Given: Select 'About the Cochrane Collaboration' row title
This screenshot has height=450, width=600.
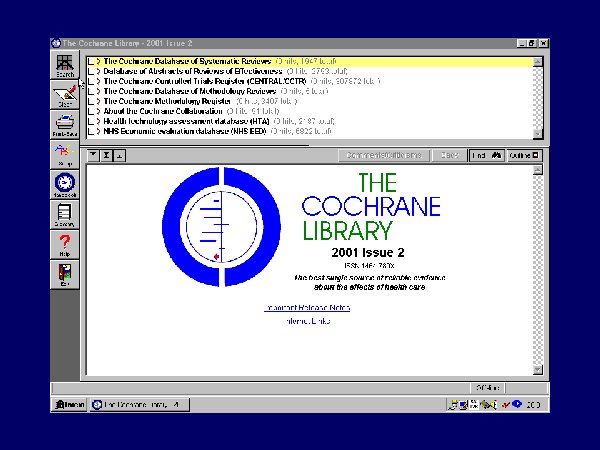Looking at the screenshot, I should click(163, 111).
